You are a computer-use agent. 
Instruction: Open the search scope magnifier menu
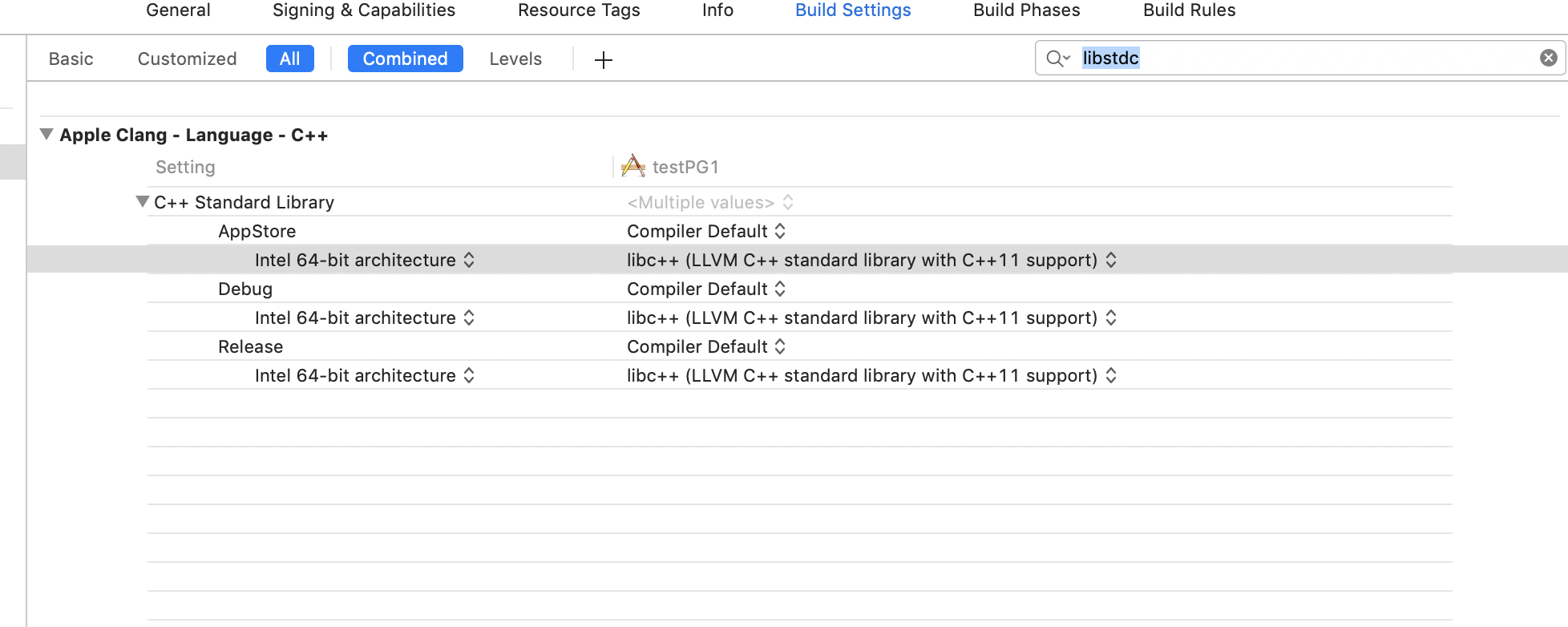point(1058,58)
